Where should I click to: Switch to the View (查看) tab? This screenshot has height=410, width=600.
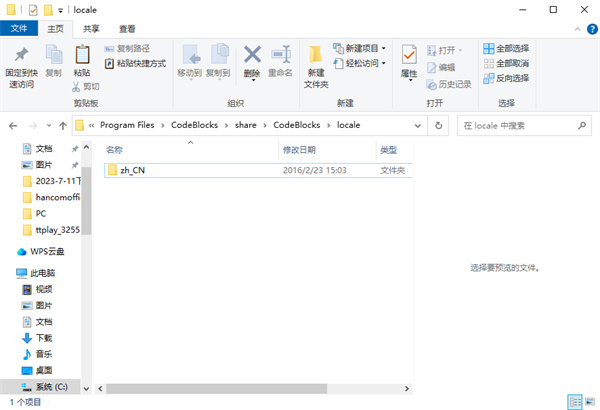(x=127, y=29)
